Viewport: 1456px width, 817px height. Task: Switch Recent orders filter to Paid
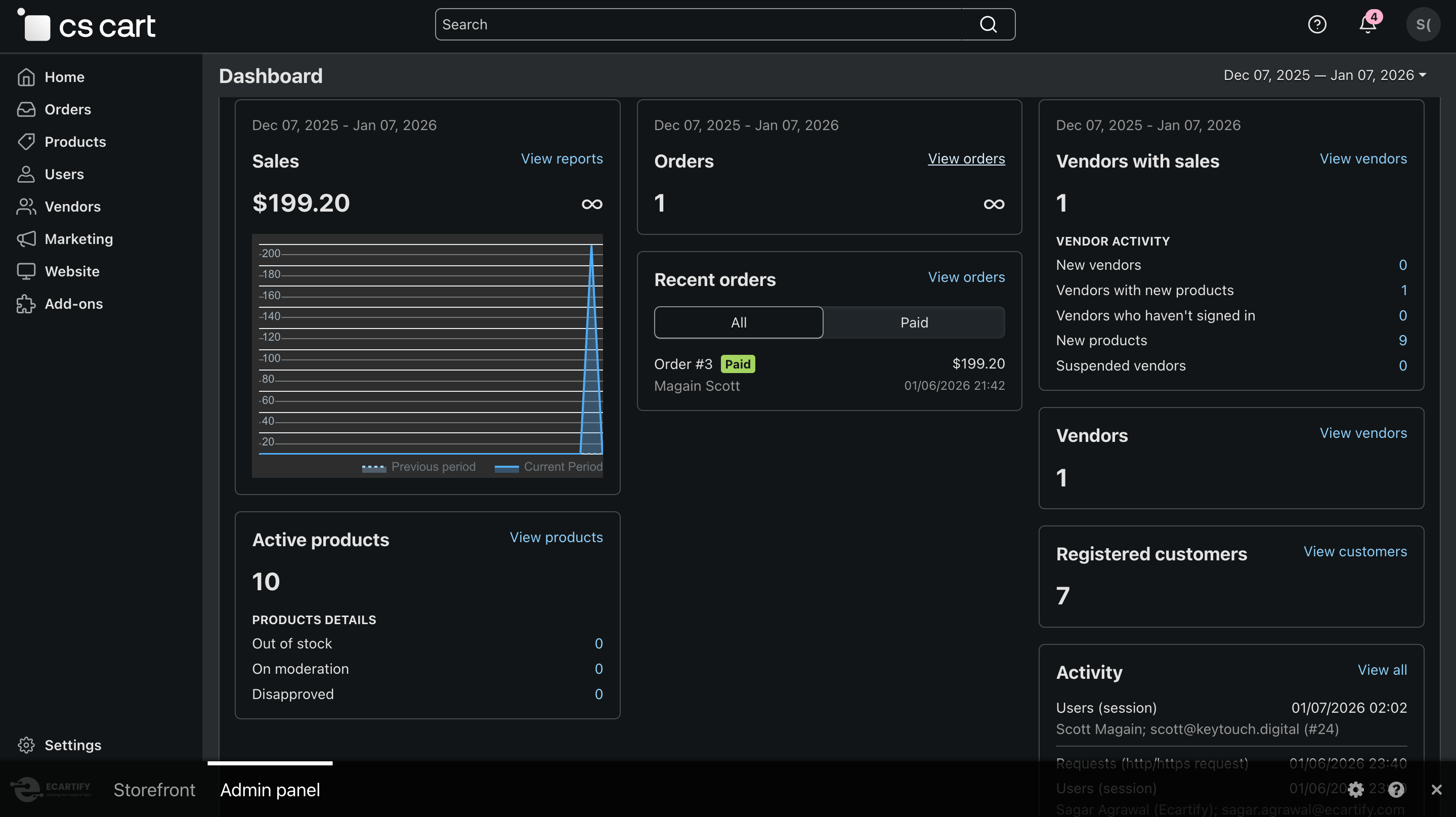tap(914, 322)
